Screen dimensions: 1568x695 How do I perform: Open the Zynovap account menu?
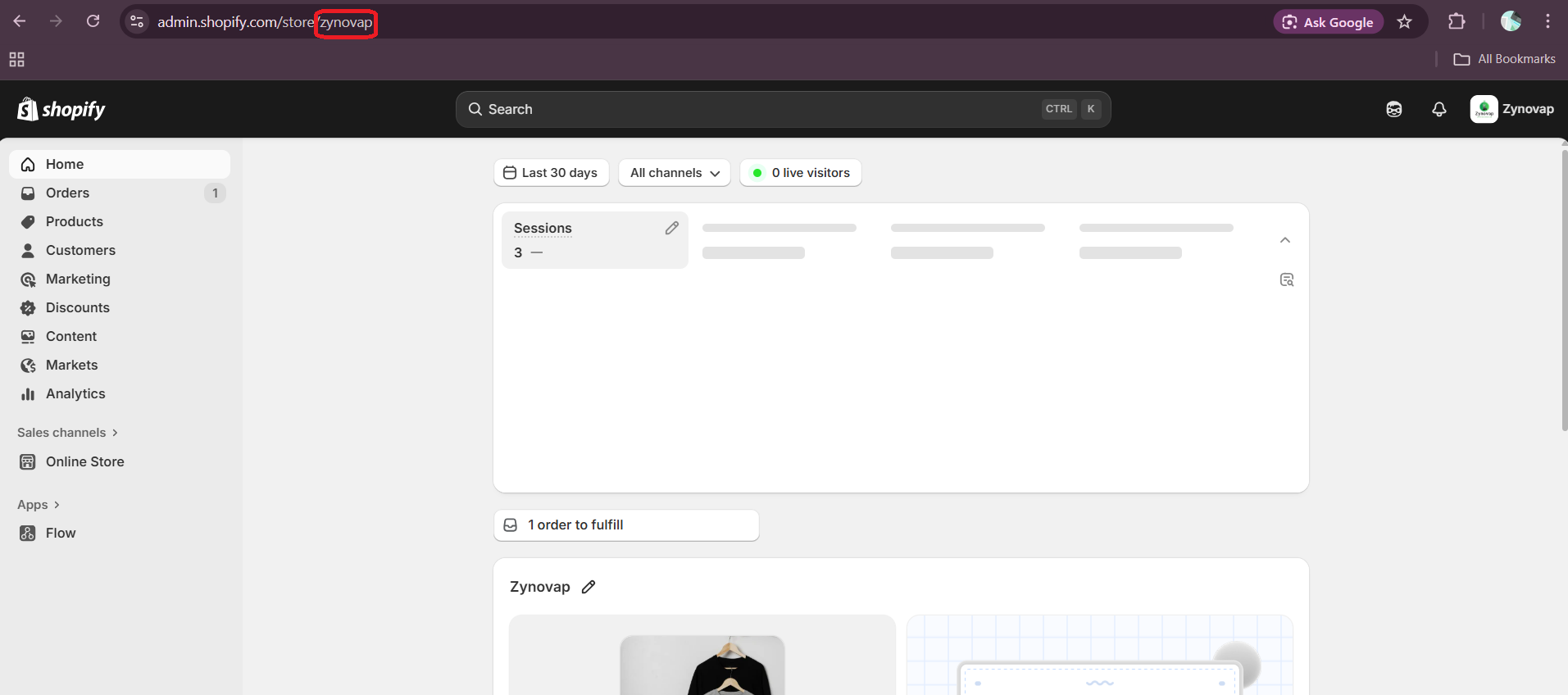click(x=1512, y=109)
